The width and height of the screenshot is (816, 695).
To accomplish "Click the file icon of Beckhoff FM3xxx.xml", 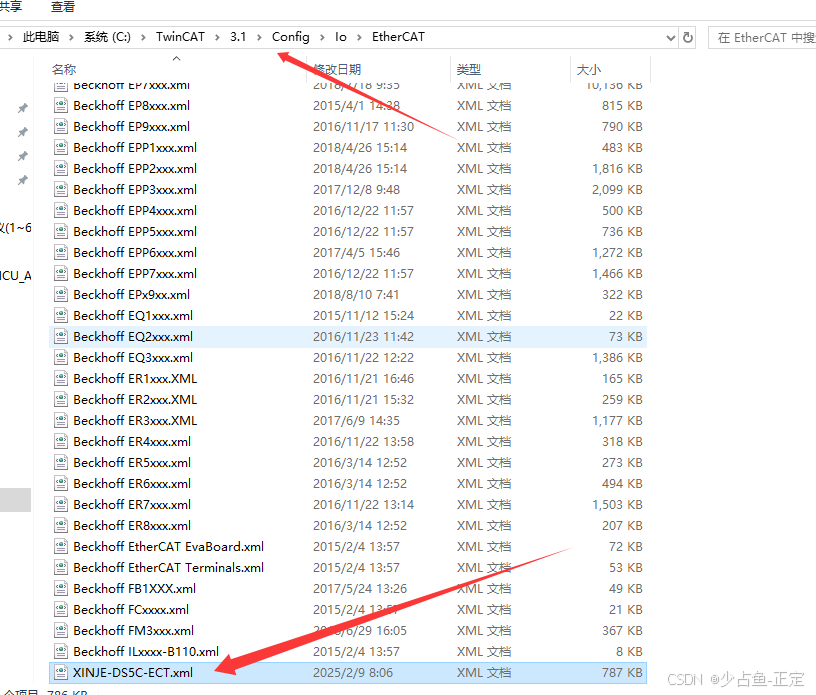I will (61, 630).
